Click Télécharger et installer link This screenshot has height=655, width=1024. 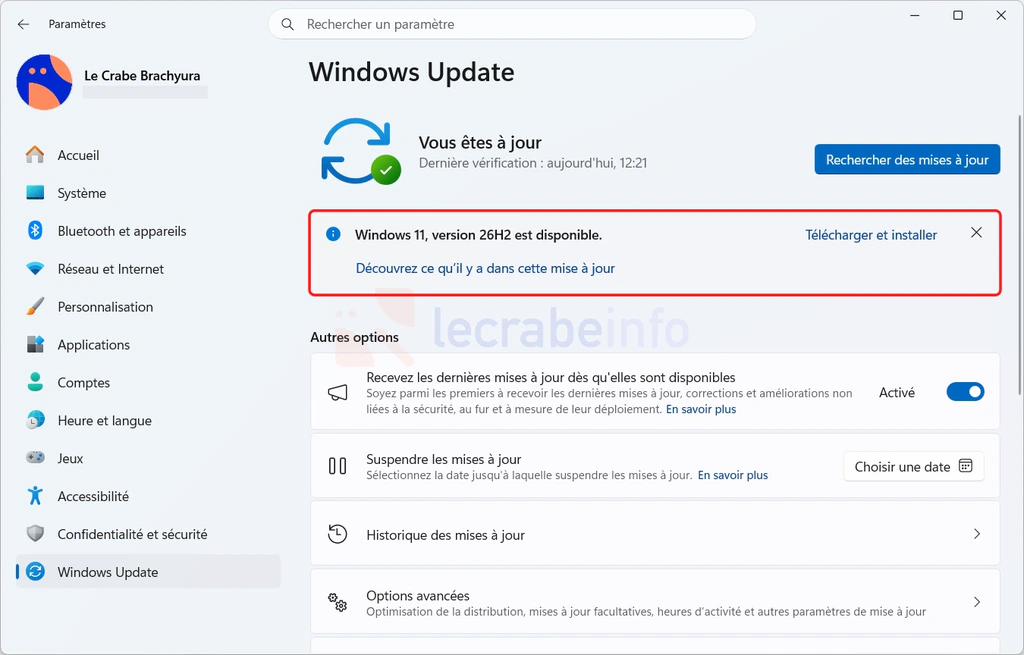click(x=871, y=235)
